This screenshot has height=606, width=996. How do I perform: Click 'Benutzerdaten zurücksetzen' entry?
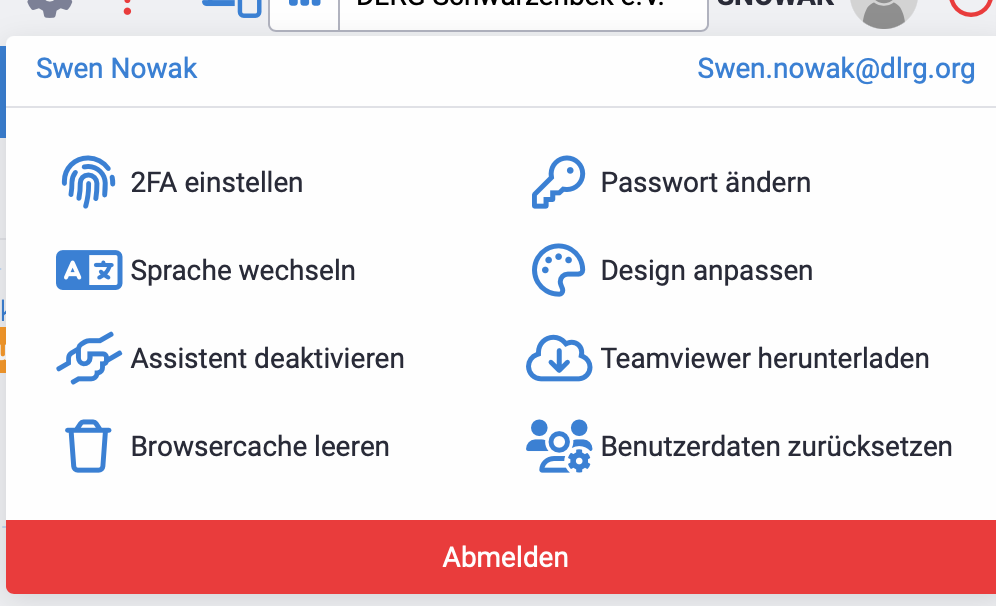point(776,447)
